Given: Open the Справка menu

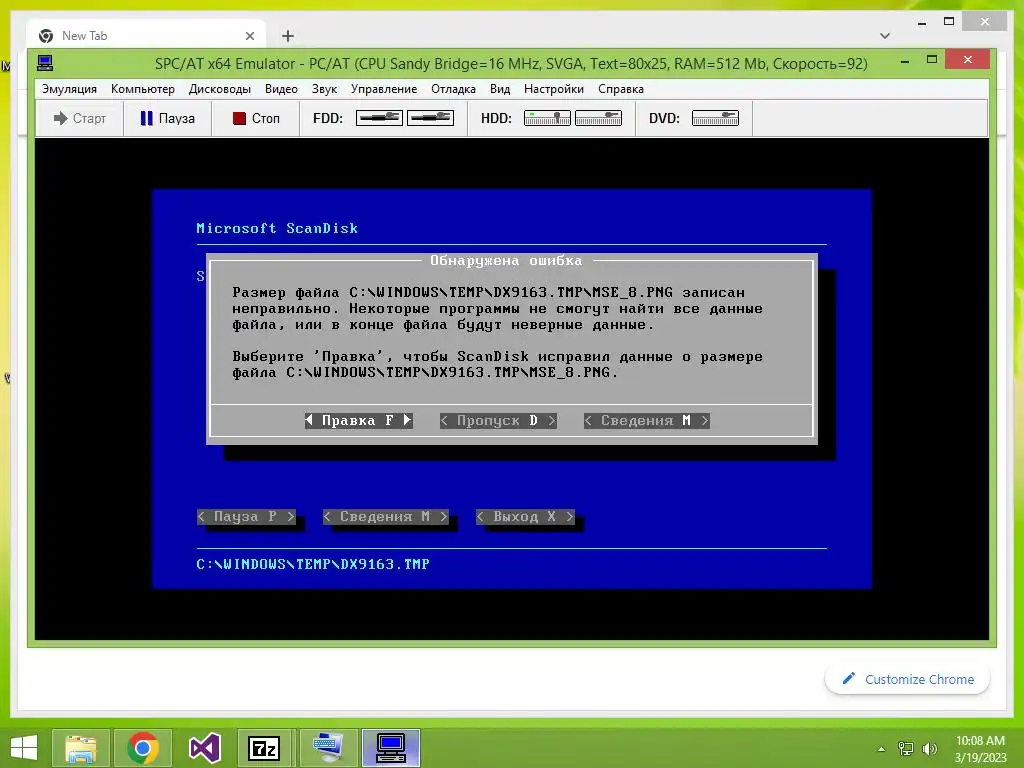Looking at the screenshot, I should [x=621, y=89].
